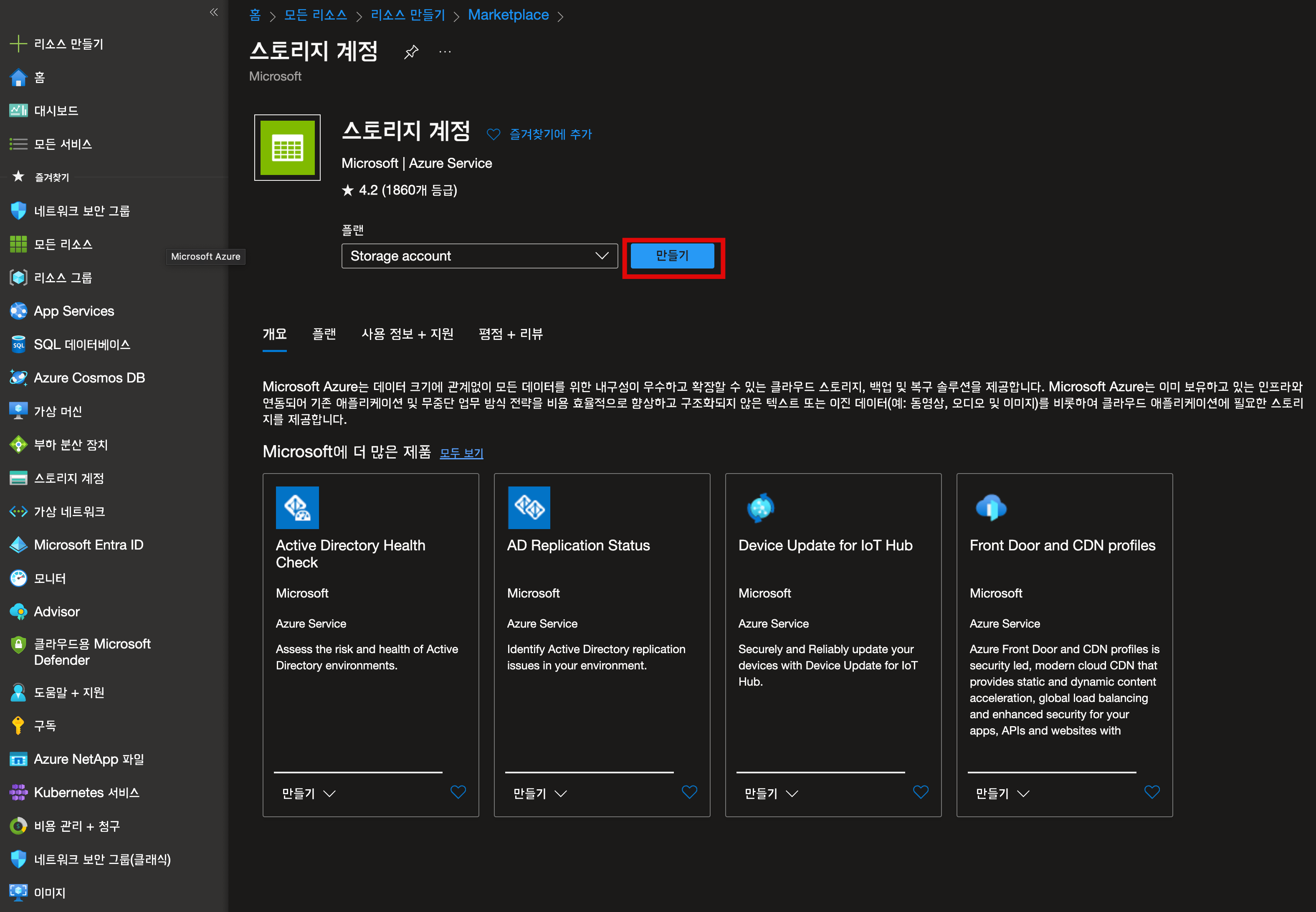Image resolution: width=1316 pixels, height=912 pixels.
Task: Click the Azure Cosmos DB planet icon
Action: pyautogui.click(x=18, y=378)
